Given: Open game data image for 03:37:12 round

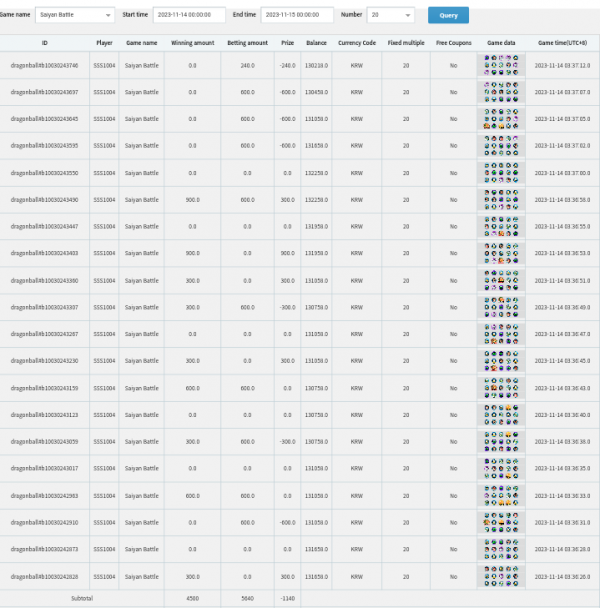Looking at the screenshot, I should [x=501, y=65].
